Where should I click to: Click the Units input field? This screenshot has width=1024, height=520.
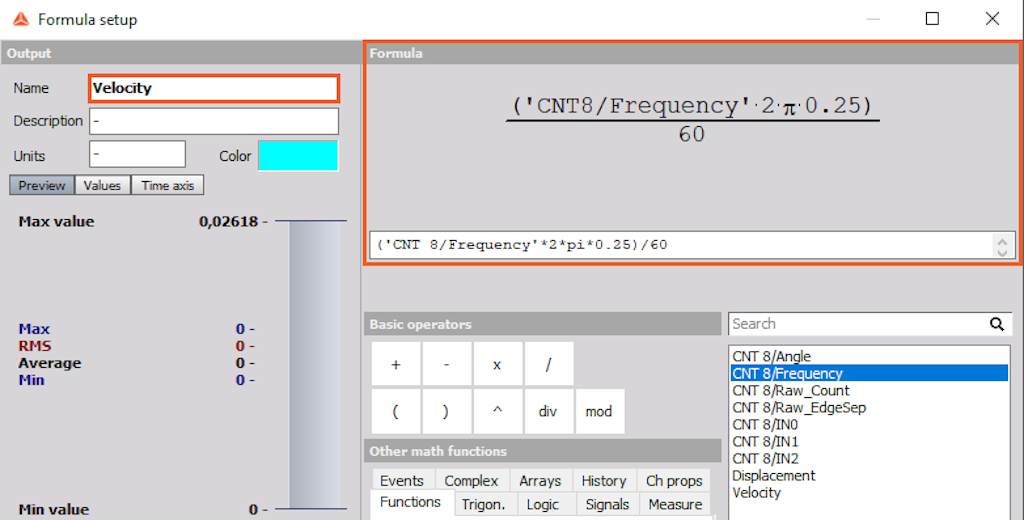point(137,155)
